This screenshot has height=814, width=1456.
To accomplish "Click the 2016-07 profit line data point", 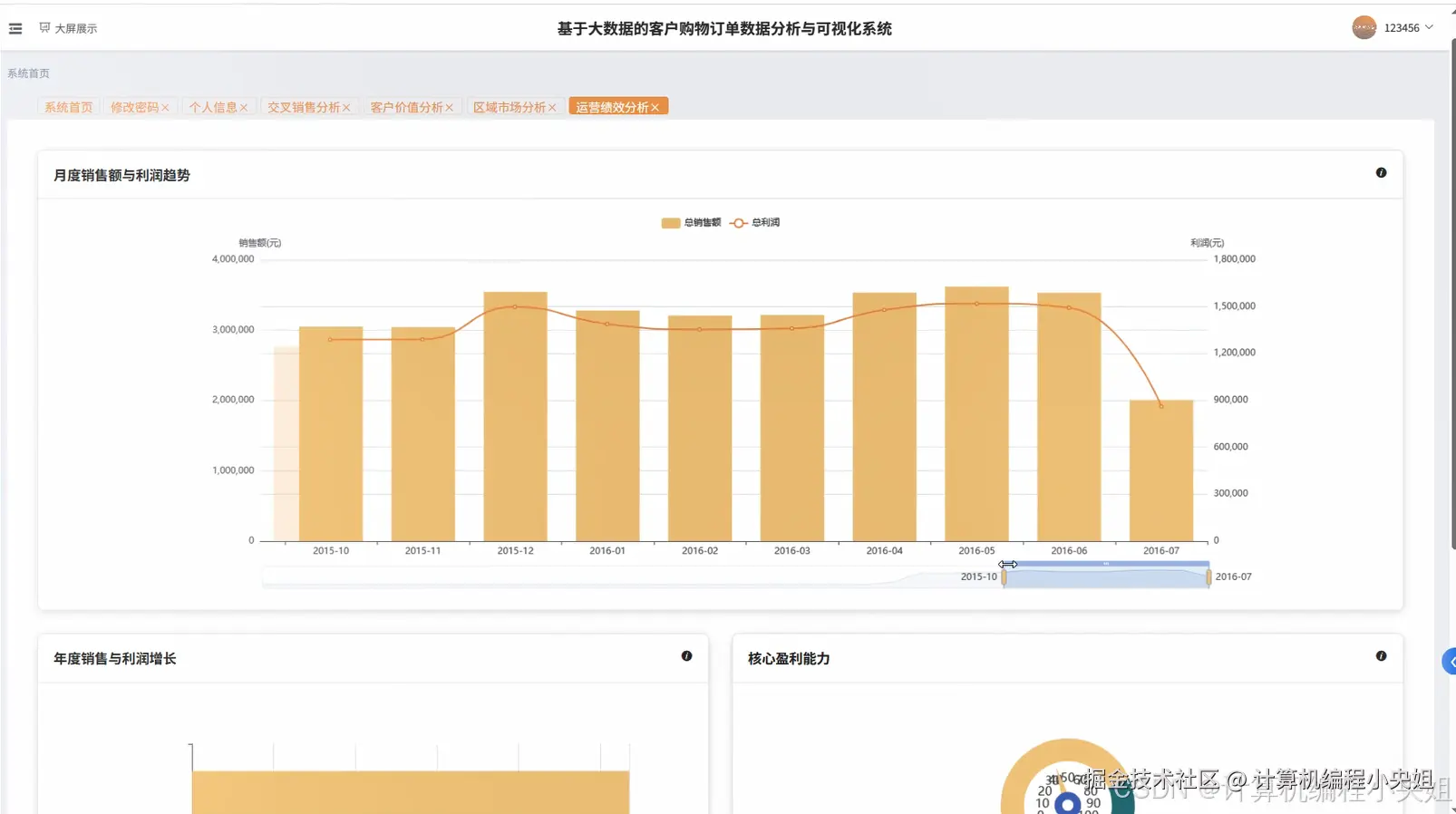I will point(1161,406).
